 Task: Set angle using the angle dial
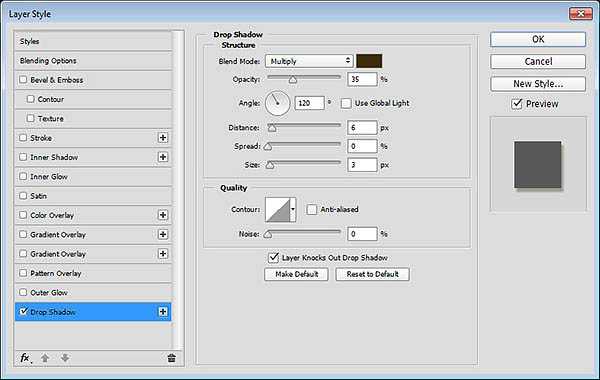(277, 103)
